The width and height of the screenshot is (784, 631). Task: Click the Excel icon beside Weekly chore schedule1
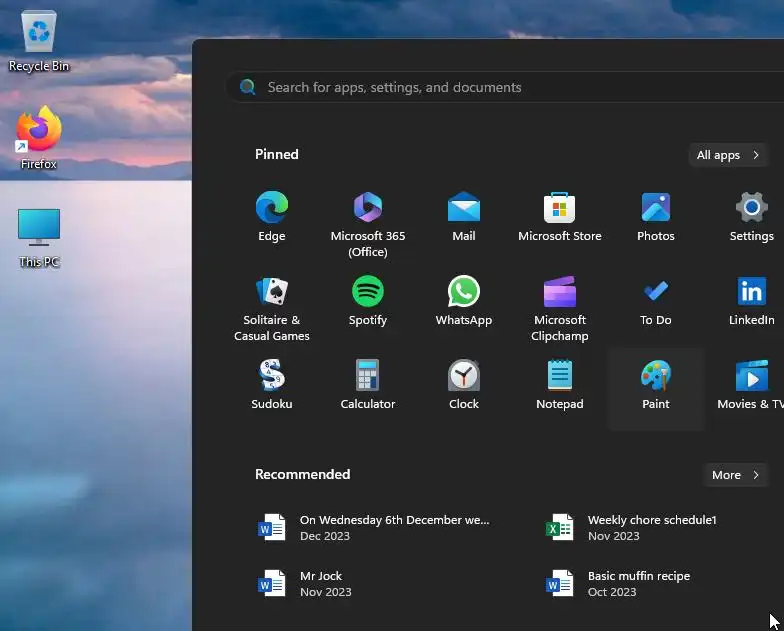tap(560, 528)
